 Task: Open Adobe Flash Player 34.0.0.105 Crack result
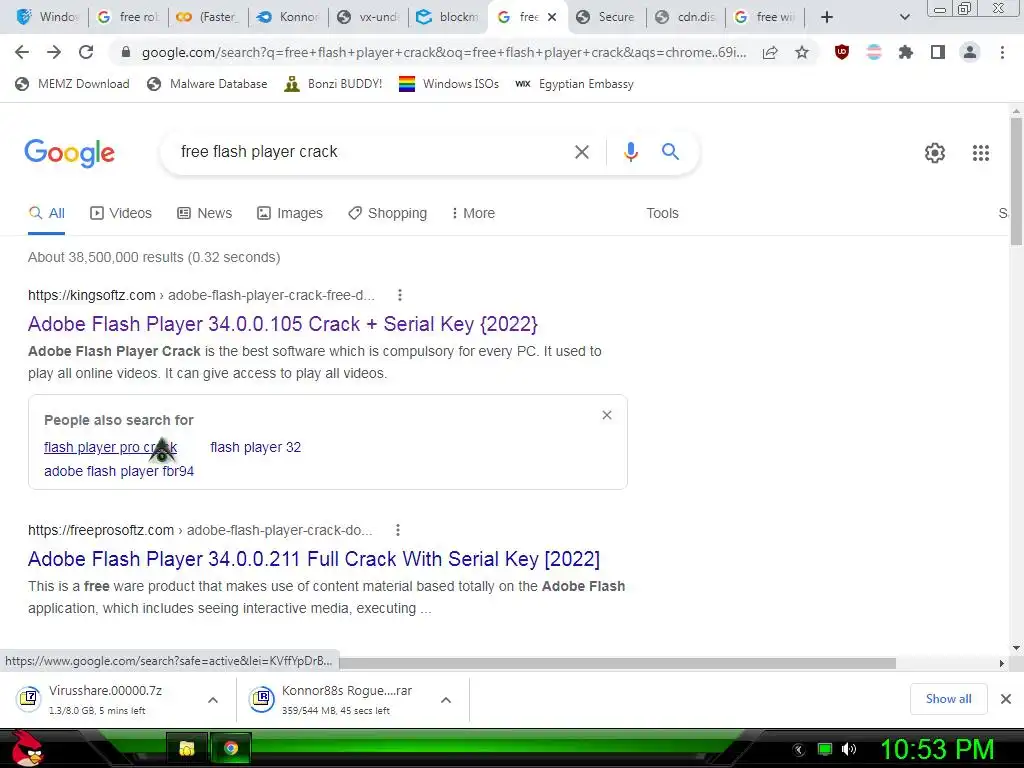(x=283, y=324)
